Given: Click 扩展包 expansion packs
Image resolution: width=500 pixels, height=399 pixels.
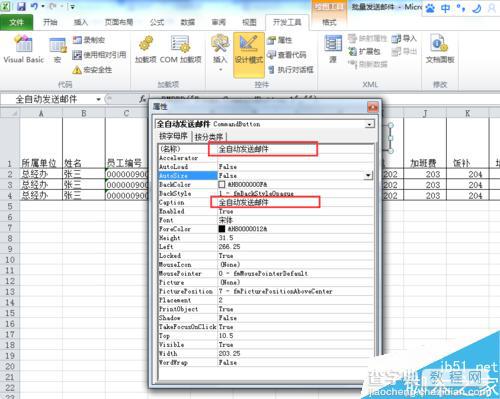Looking at the screenshot, I should (364, 51).
